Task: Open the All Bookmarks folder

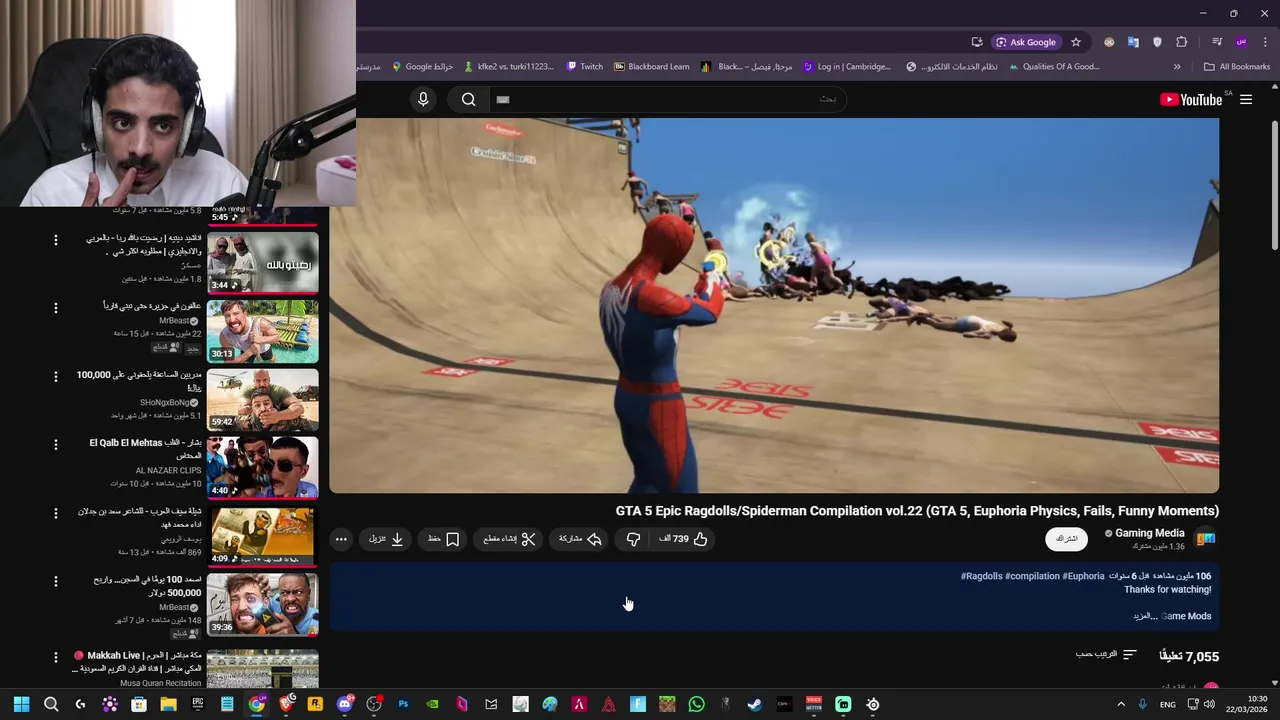Action: (x=1237, y=67)
